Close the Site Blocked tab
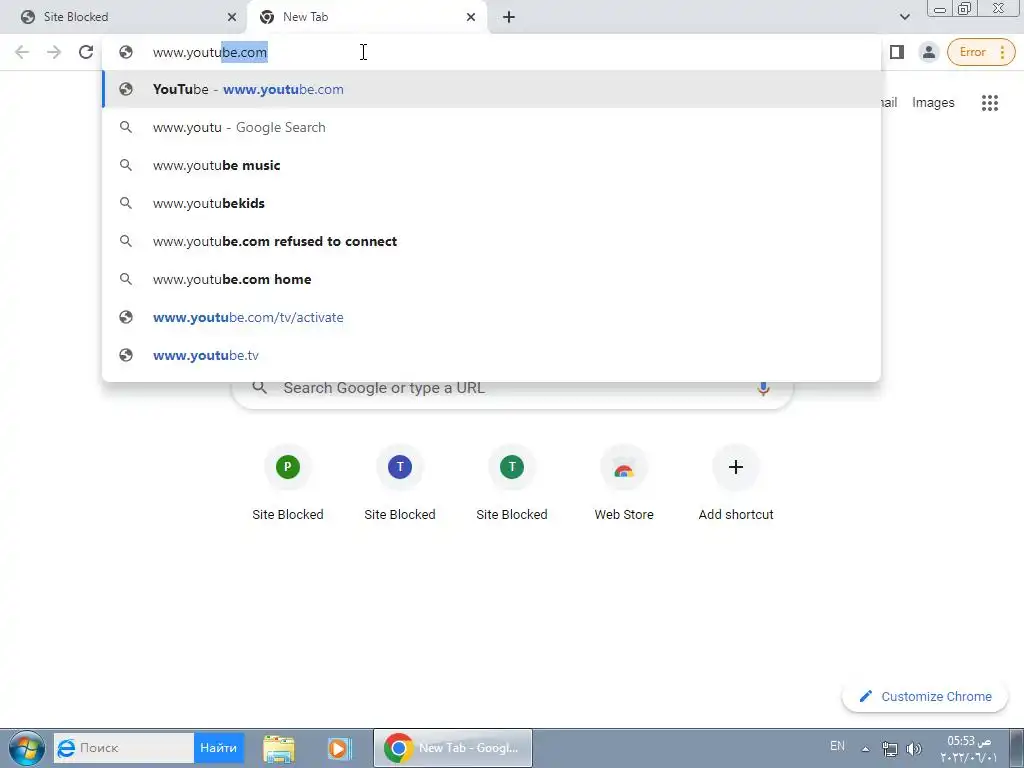1024x768 pixels. [231, 17]
